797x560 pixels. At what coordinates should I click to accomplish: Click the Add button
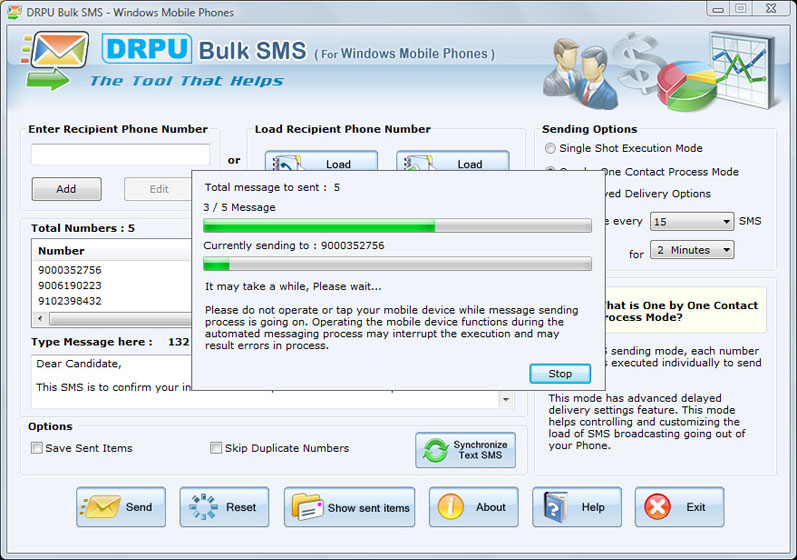point(66,189)
